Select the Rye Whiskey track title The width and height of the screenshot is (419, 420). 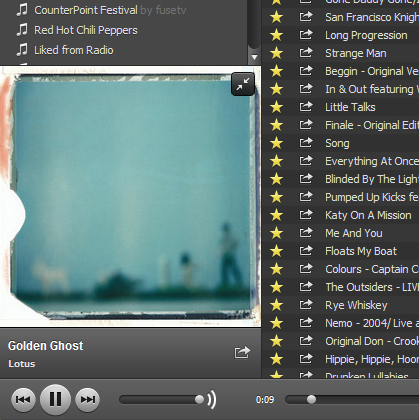click(356, 305)
